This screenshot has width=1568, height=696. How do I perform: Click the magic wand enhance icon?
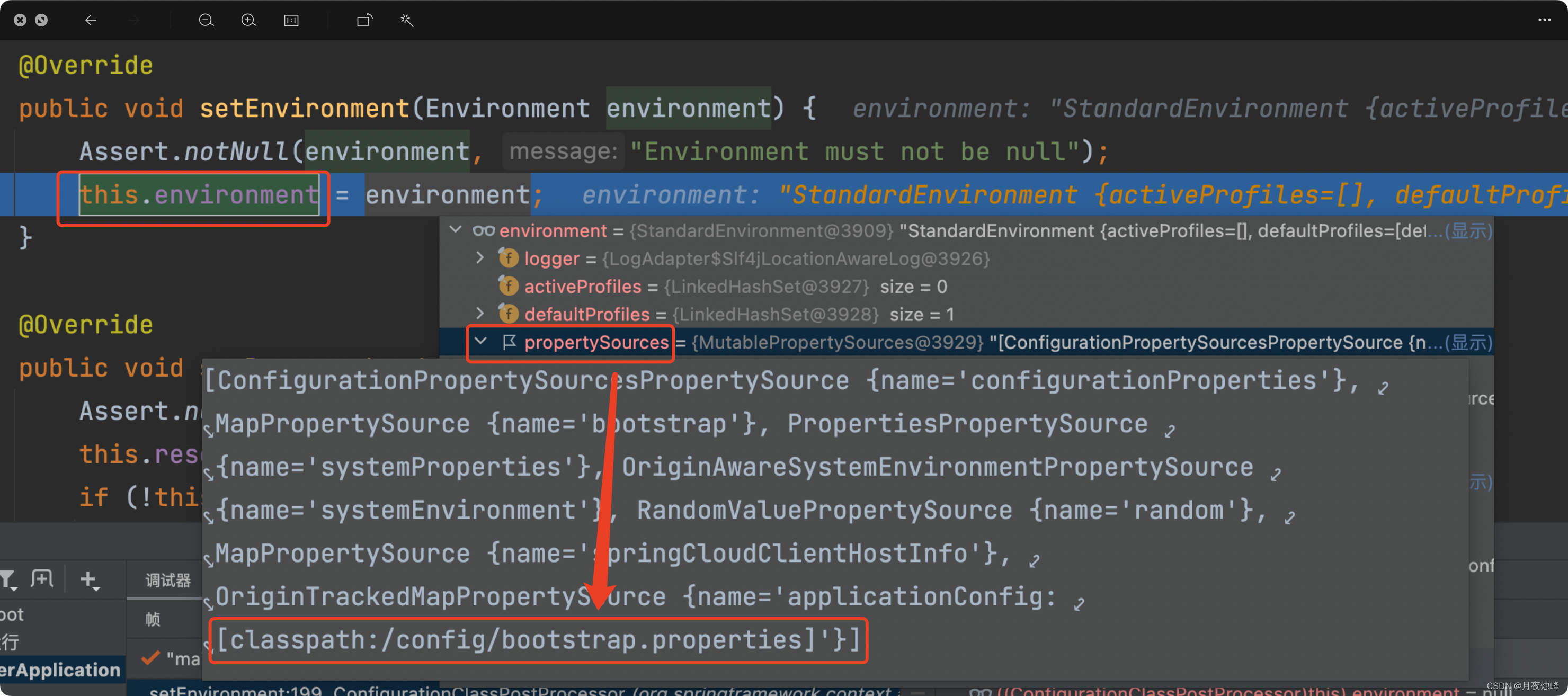pyautogui.click(x=407, y=21)
